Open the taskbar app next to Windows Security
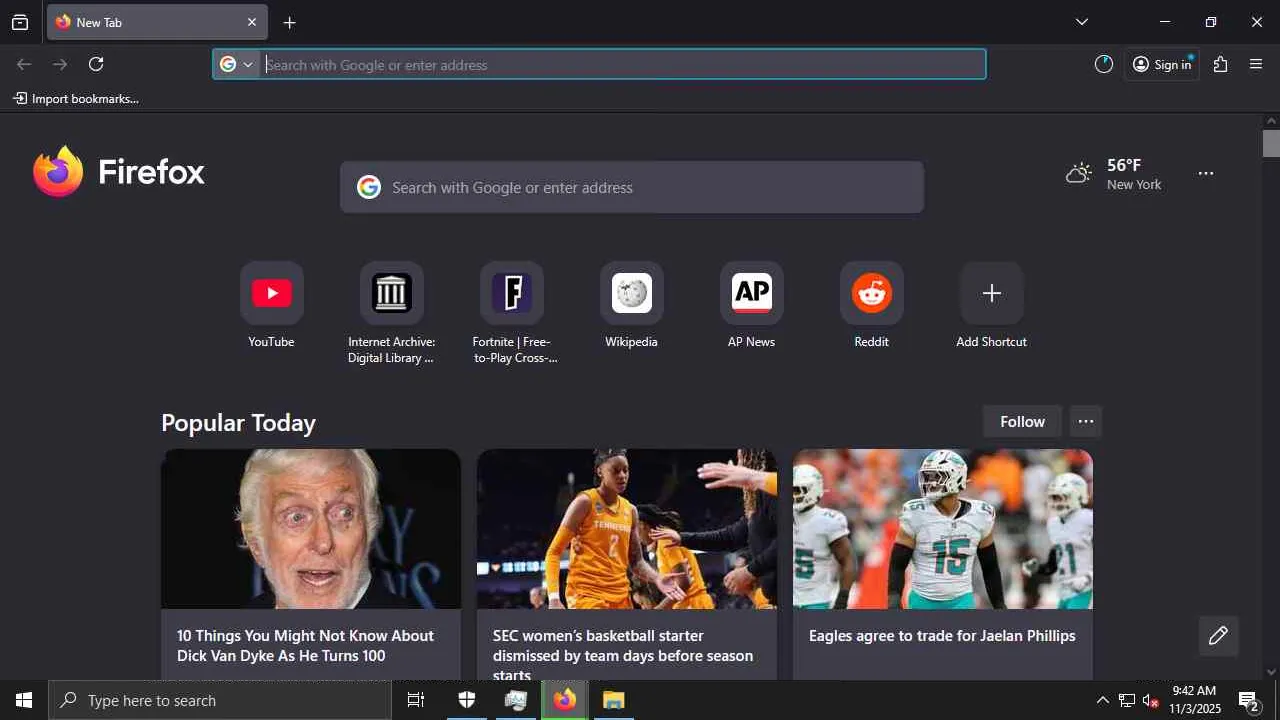Screen dimensions: 1280x720 pos(516,700)
